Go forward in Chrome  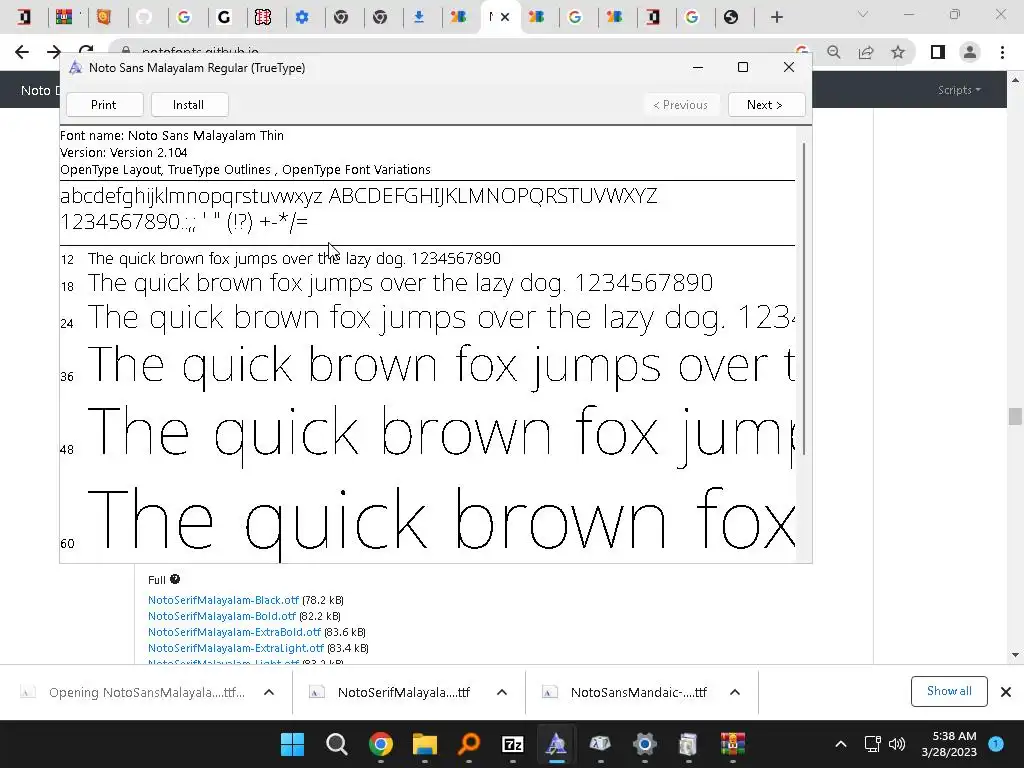tap(54, 52)
